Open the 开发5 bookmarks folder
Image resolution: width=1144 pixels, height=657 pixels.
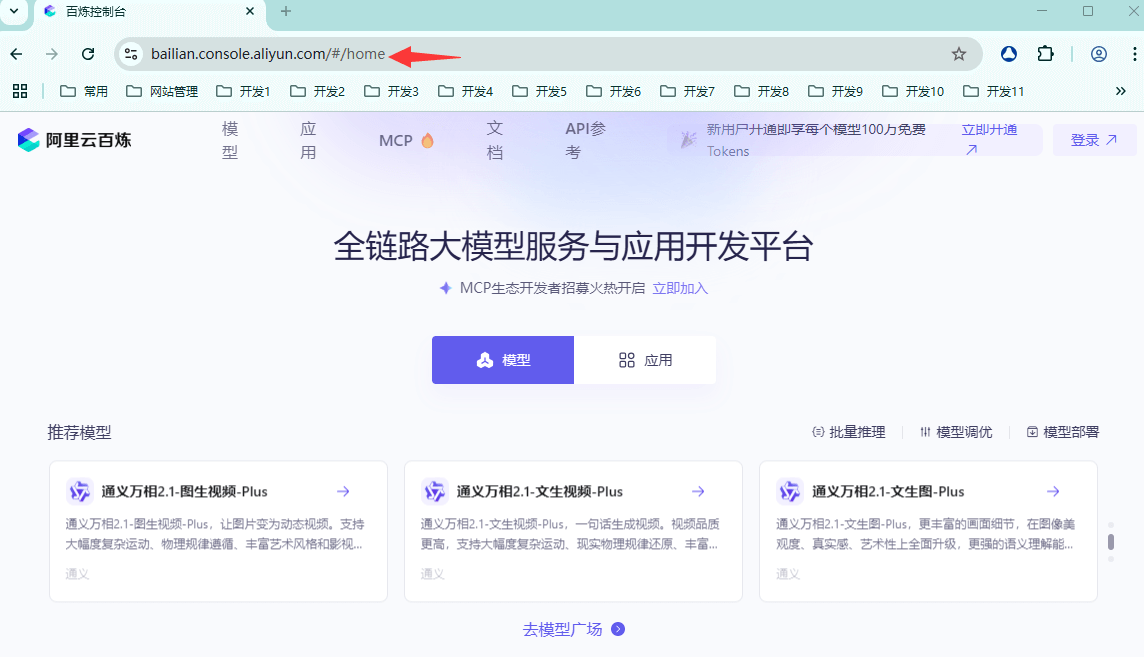539,91
